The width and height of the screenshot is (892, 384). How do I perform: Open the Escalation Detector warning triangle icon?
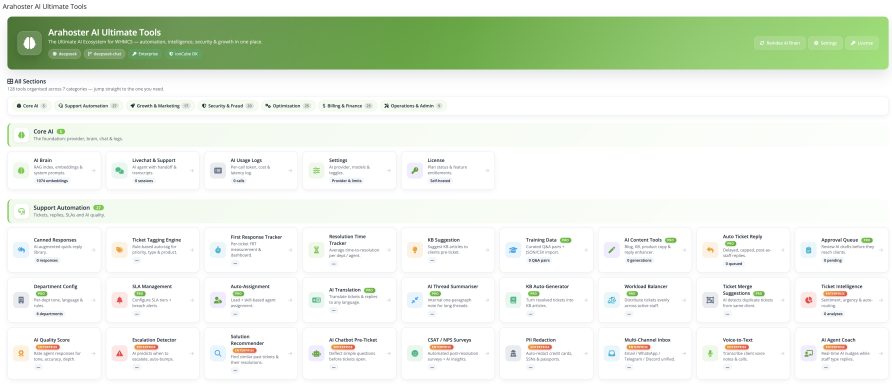point(120,353)
